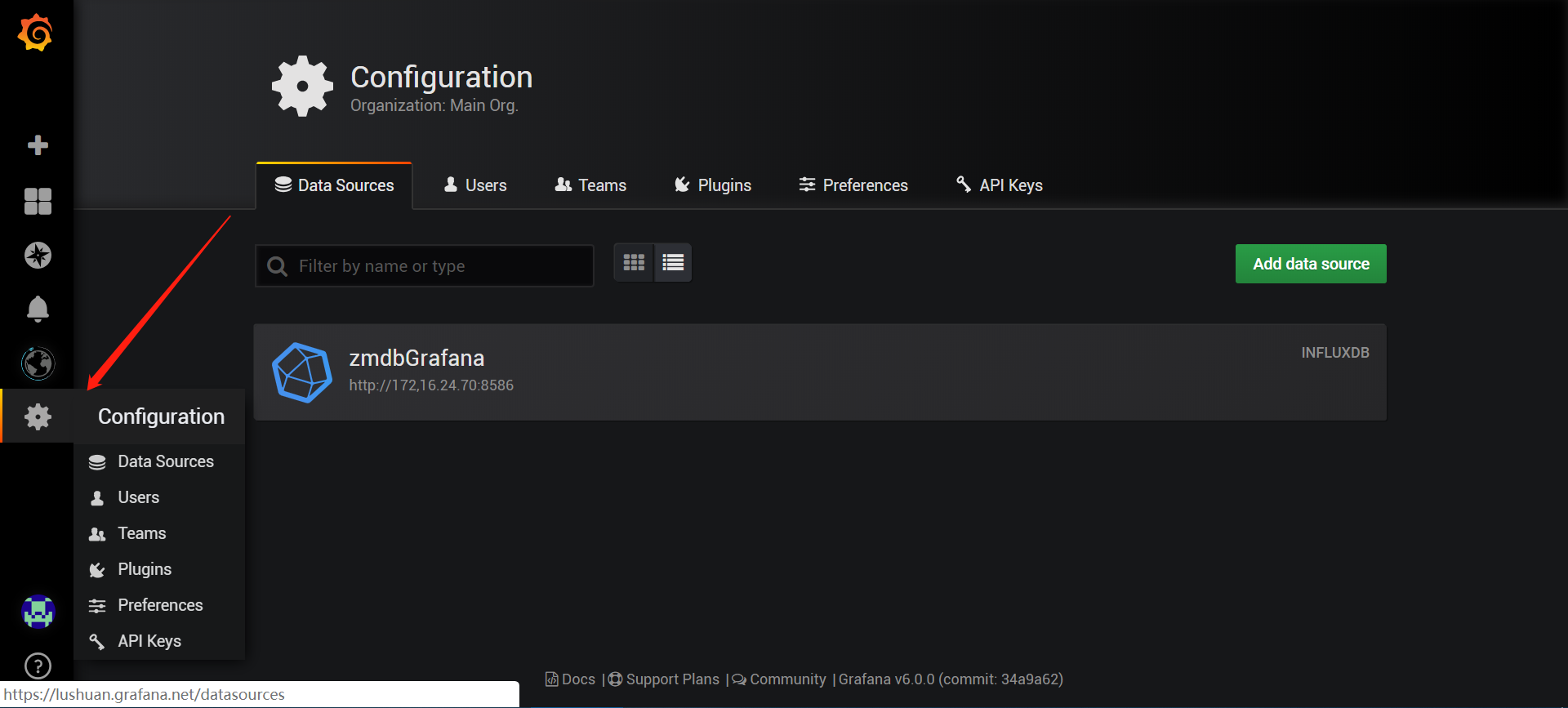Image resolution: width=1568 pixels, height=708 pixels.
Task: Click the Add data source button
Action: [x=1311, y=264]
